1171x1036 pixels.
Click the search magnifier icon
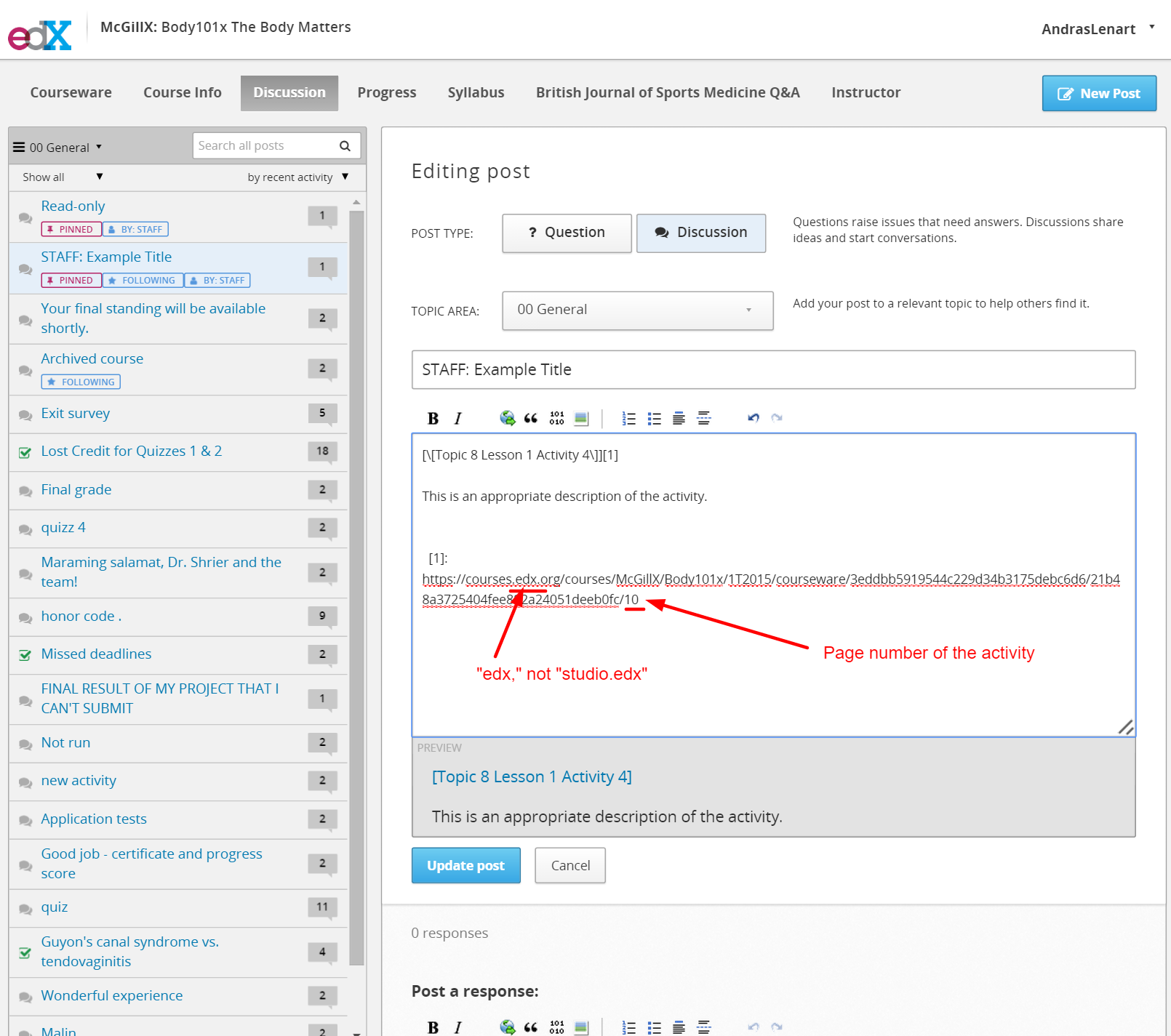tap(345, 146)
